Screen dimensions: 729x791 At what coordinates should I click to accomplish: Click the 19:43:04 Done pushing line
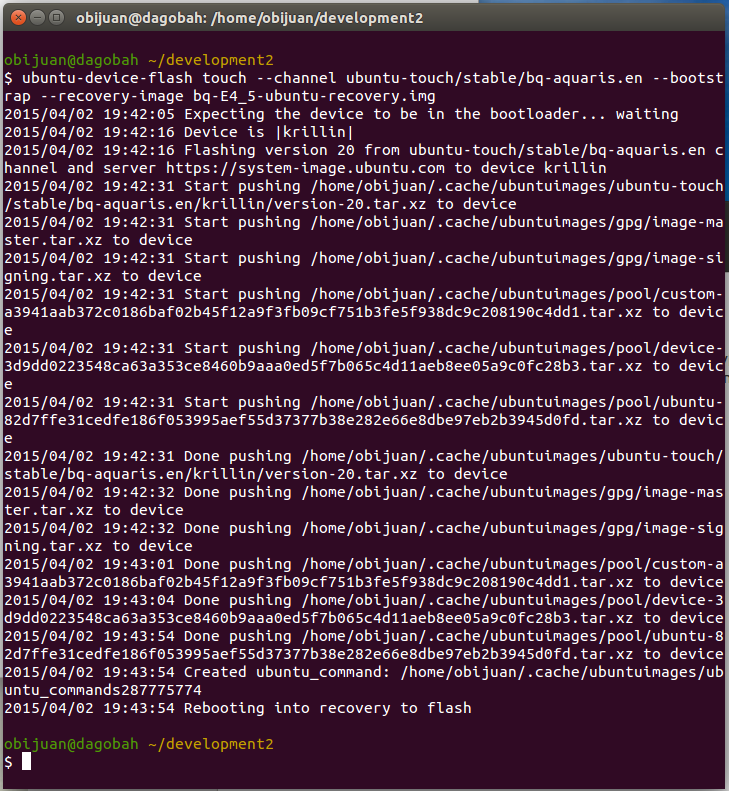click(x=364, y=600)
